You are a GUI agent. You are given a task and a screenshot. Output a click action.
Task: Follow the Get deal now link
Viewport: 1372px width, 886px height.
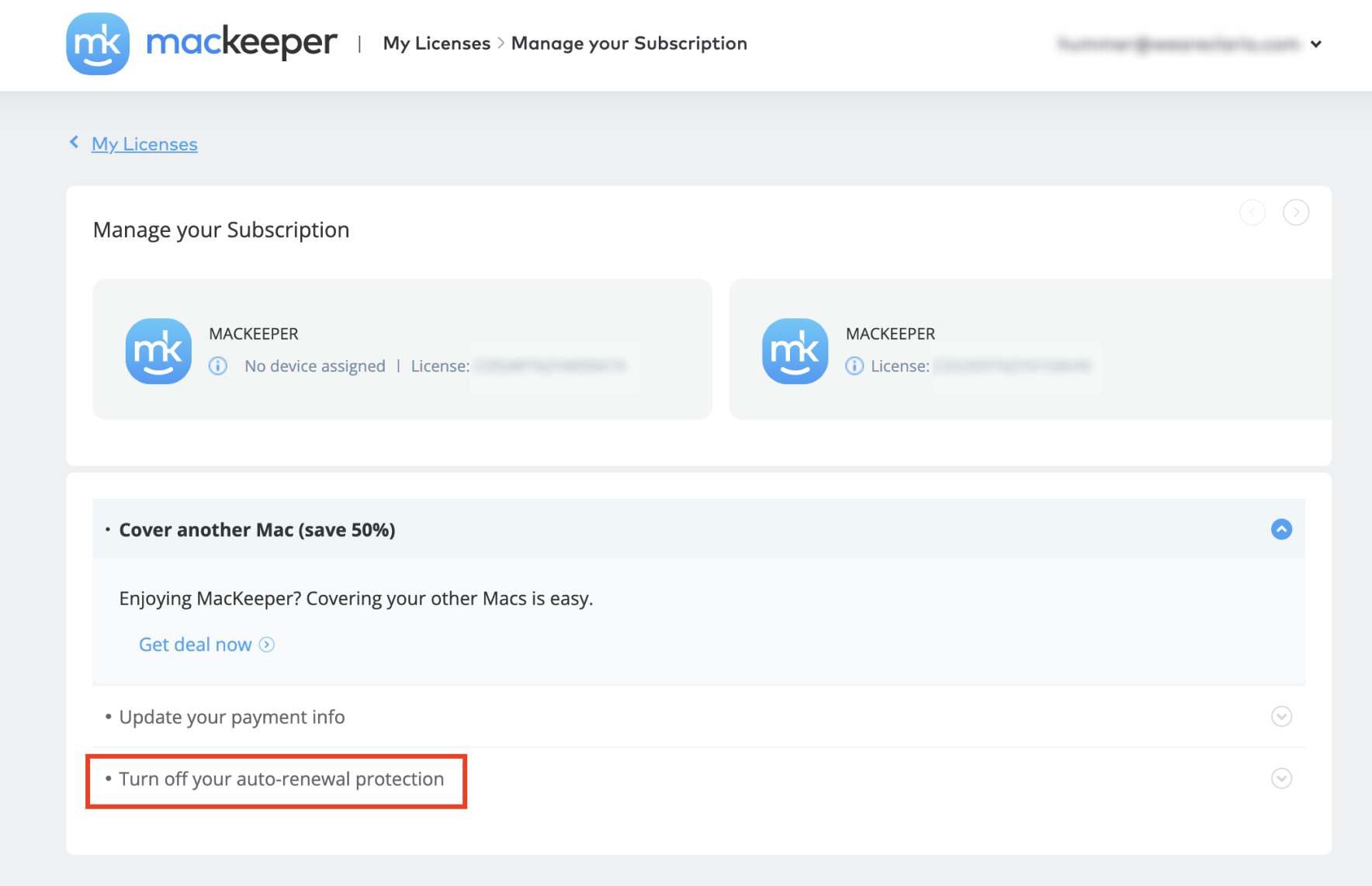(x=196, y=645)
